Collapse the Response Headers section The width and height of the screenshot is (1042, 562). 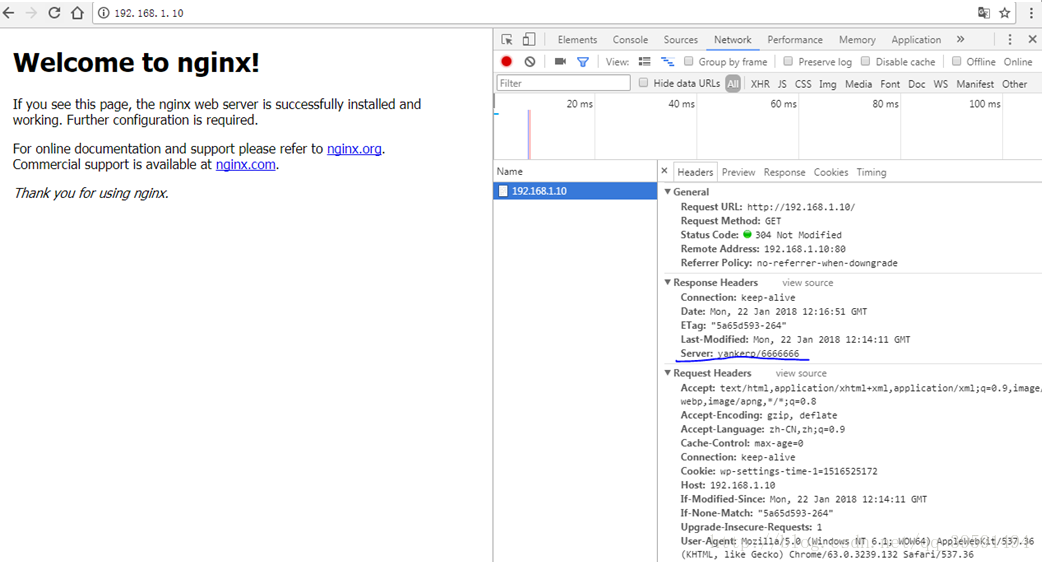coord(668,283)
